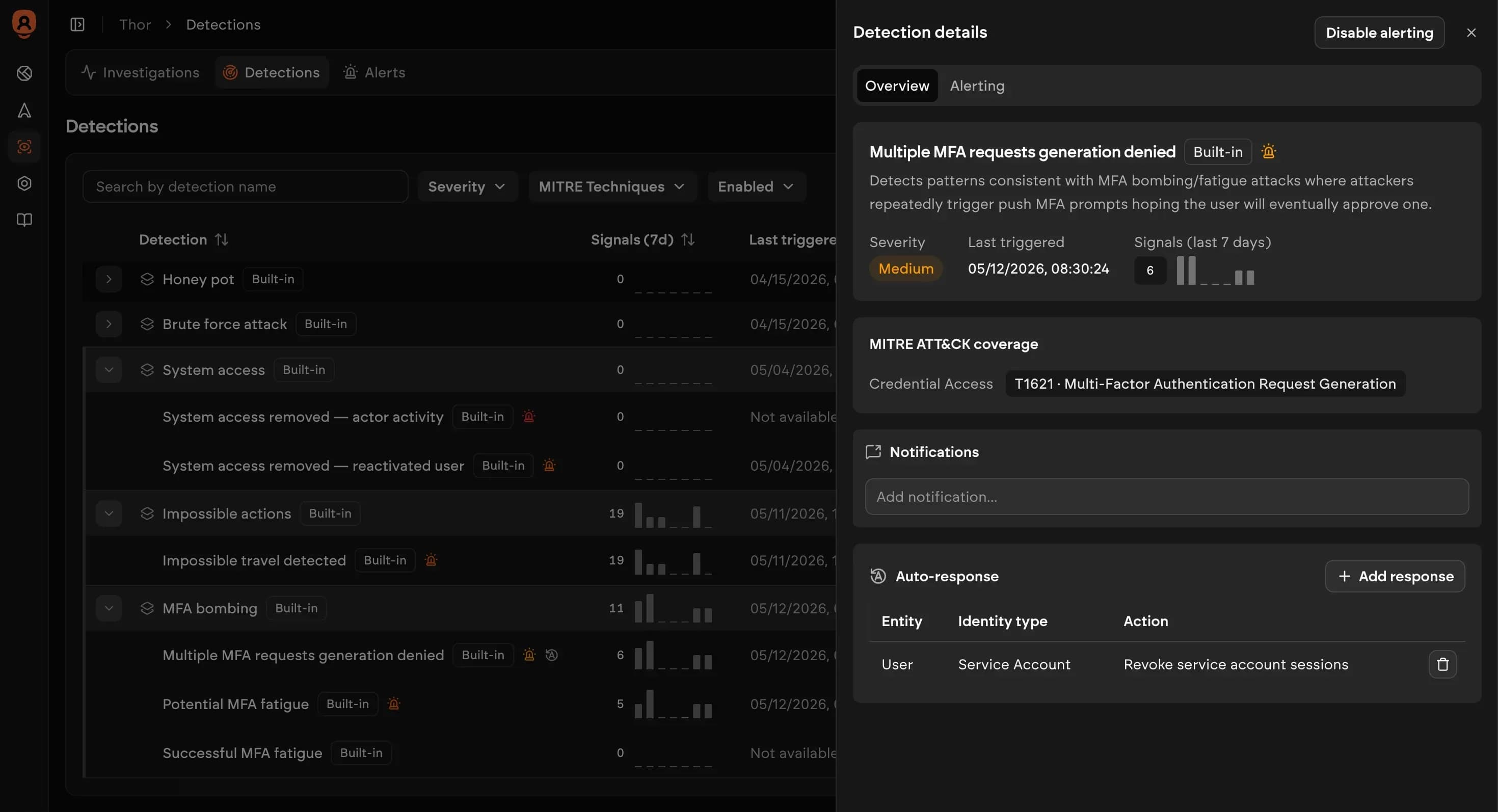Click alert icon on System access removed actor activity
Viewport: 1498px width, 812px height.
528,416
